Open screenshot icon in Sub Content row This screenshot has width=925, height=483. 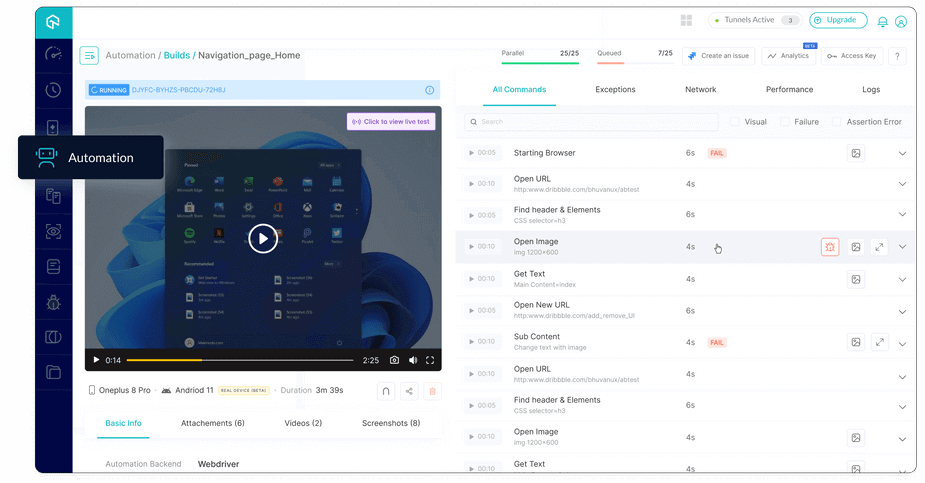click(856, 342)
